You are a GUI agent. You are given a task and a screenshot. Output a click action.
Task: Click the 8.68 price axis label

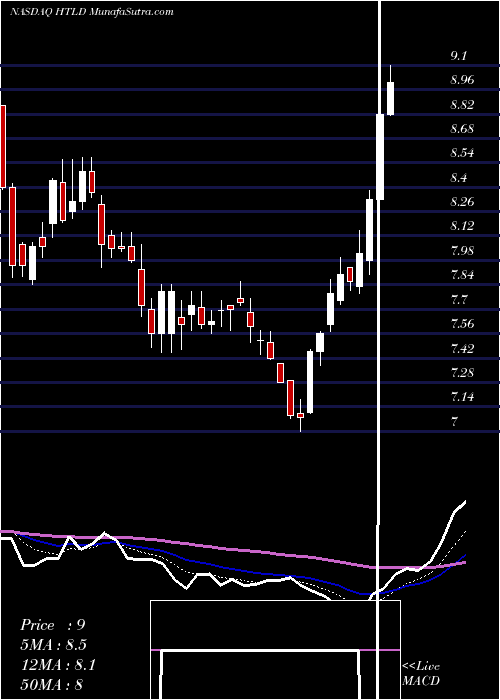pos(462,129)
